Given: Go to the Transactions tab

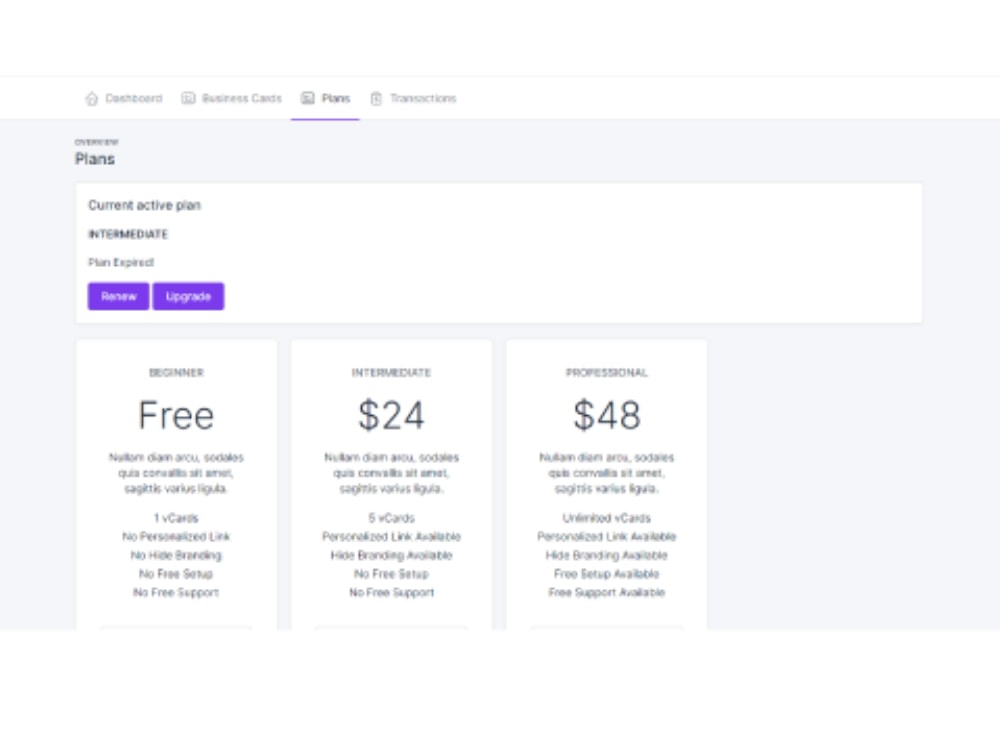Looking at the screenshot, I should pyautogui.click(x=413, y=98).
